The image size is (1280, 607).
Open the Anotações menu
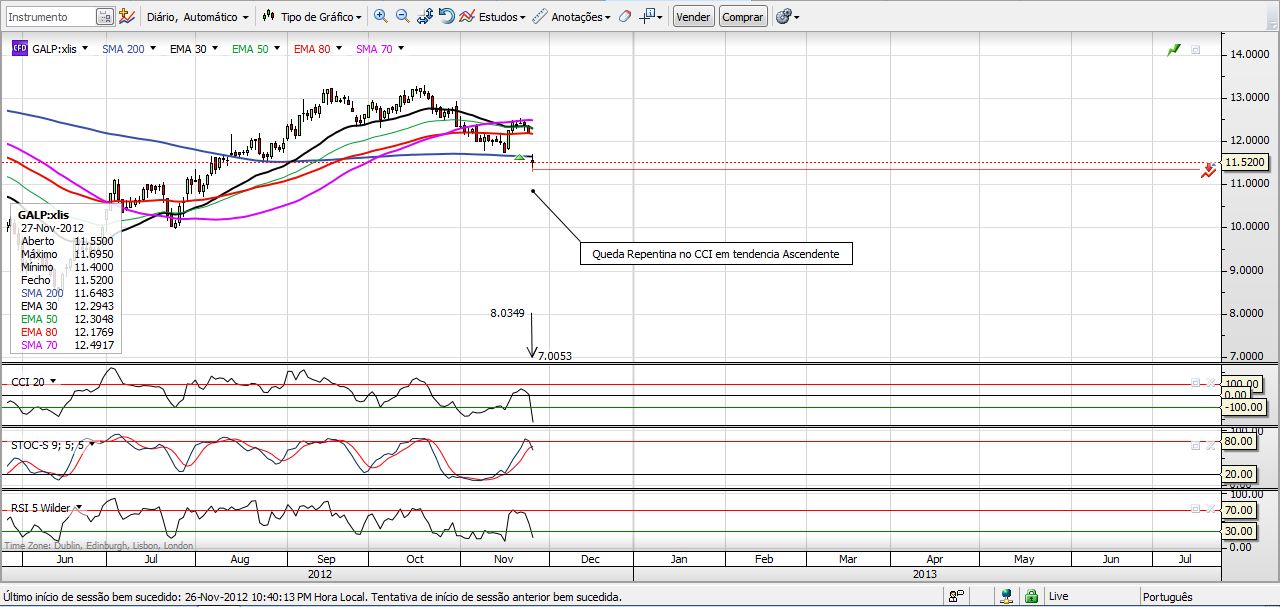click(570, 17)
